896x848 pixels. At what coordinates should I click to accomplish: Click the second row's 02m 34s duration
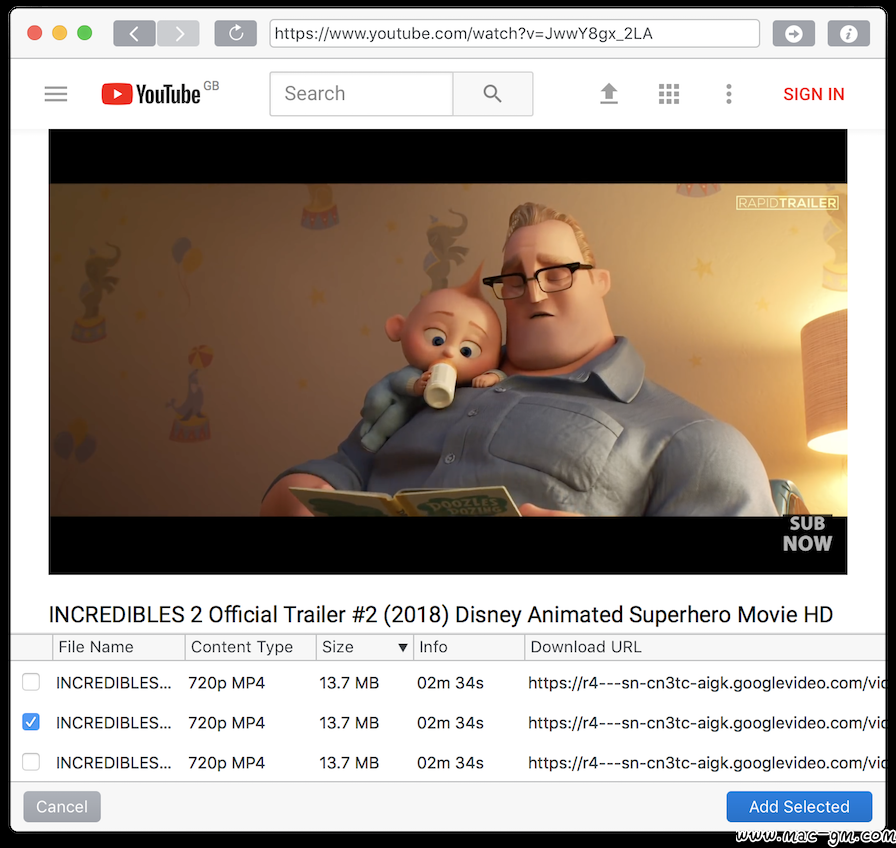[x=450, y=723]
